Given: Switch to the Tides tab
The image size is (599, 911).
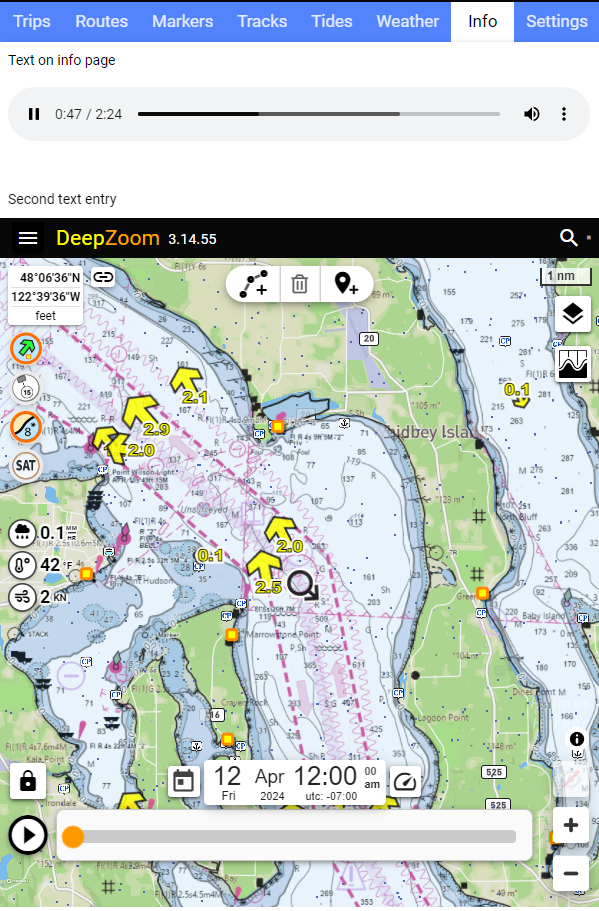Looking at the screenshot, I should click(332, 21).
